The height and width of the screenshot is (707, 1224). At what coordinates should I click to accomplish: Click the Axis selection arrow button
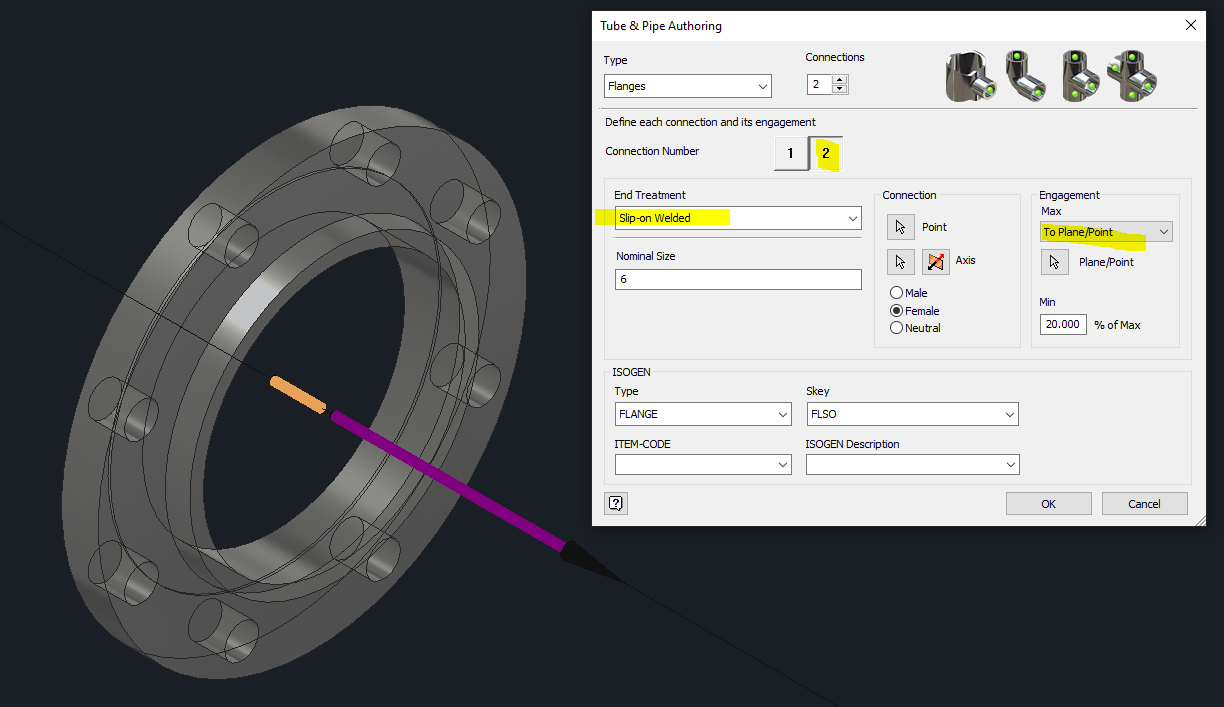coord(900,261)
